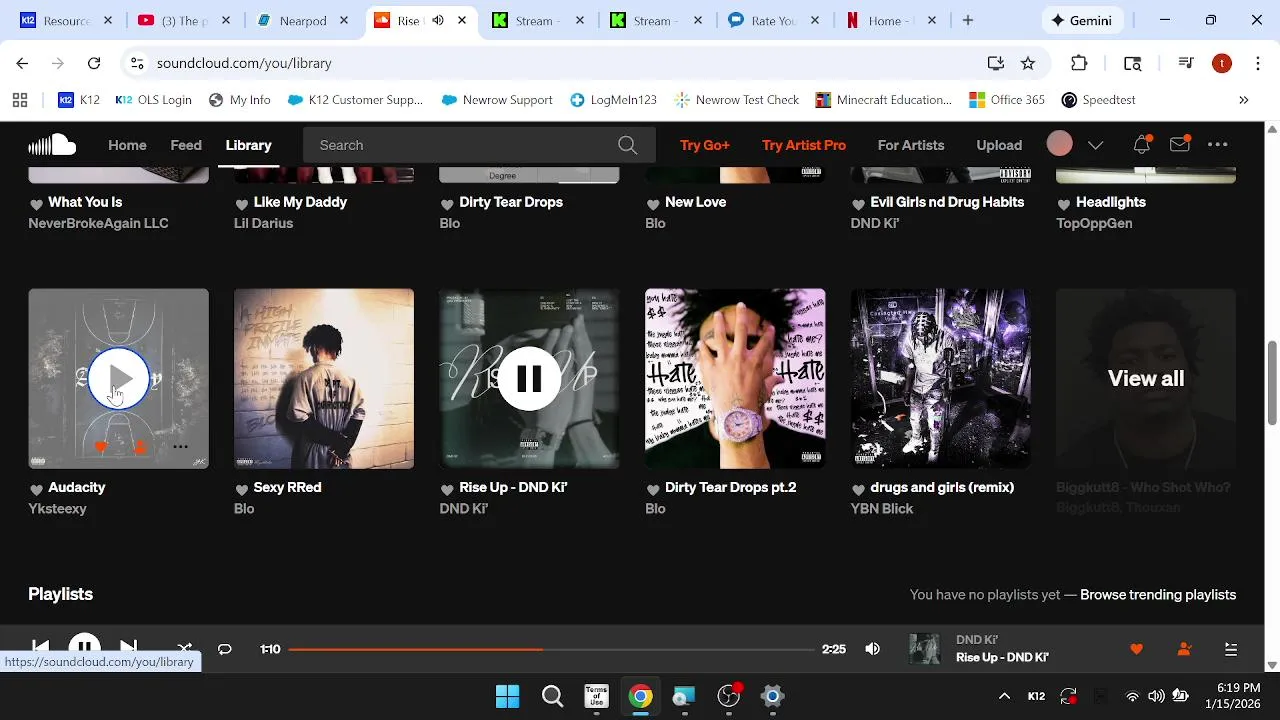Seek in the playback progress bar
The height and width of the screenshot is (720, 1280).
551,649
